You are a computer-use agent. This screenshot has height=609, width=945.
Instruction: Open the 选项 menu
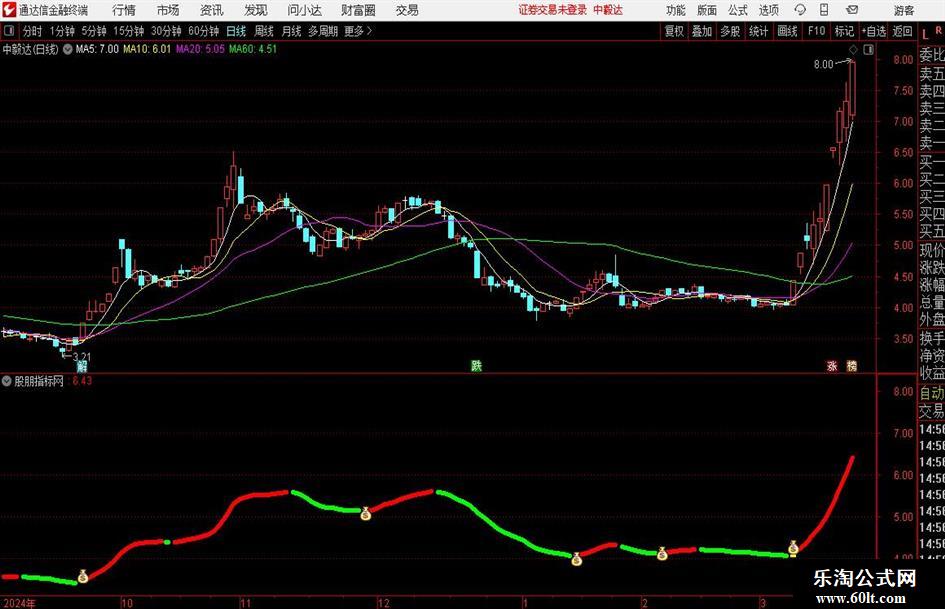click(x=768, y=10)
